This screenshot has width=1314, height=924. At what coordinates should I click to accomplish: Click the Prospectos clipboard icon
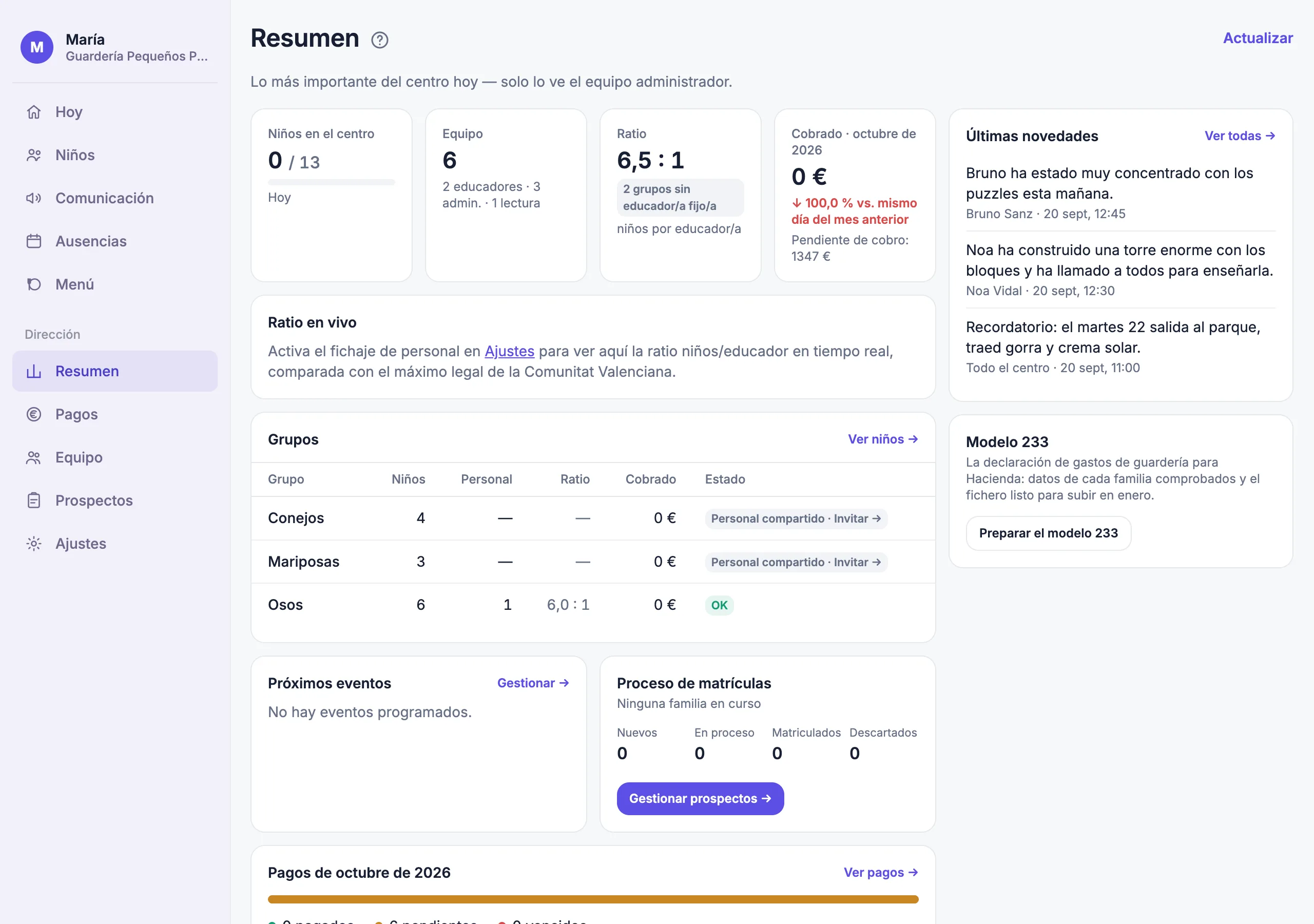[34, 501]
